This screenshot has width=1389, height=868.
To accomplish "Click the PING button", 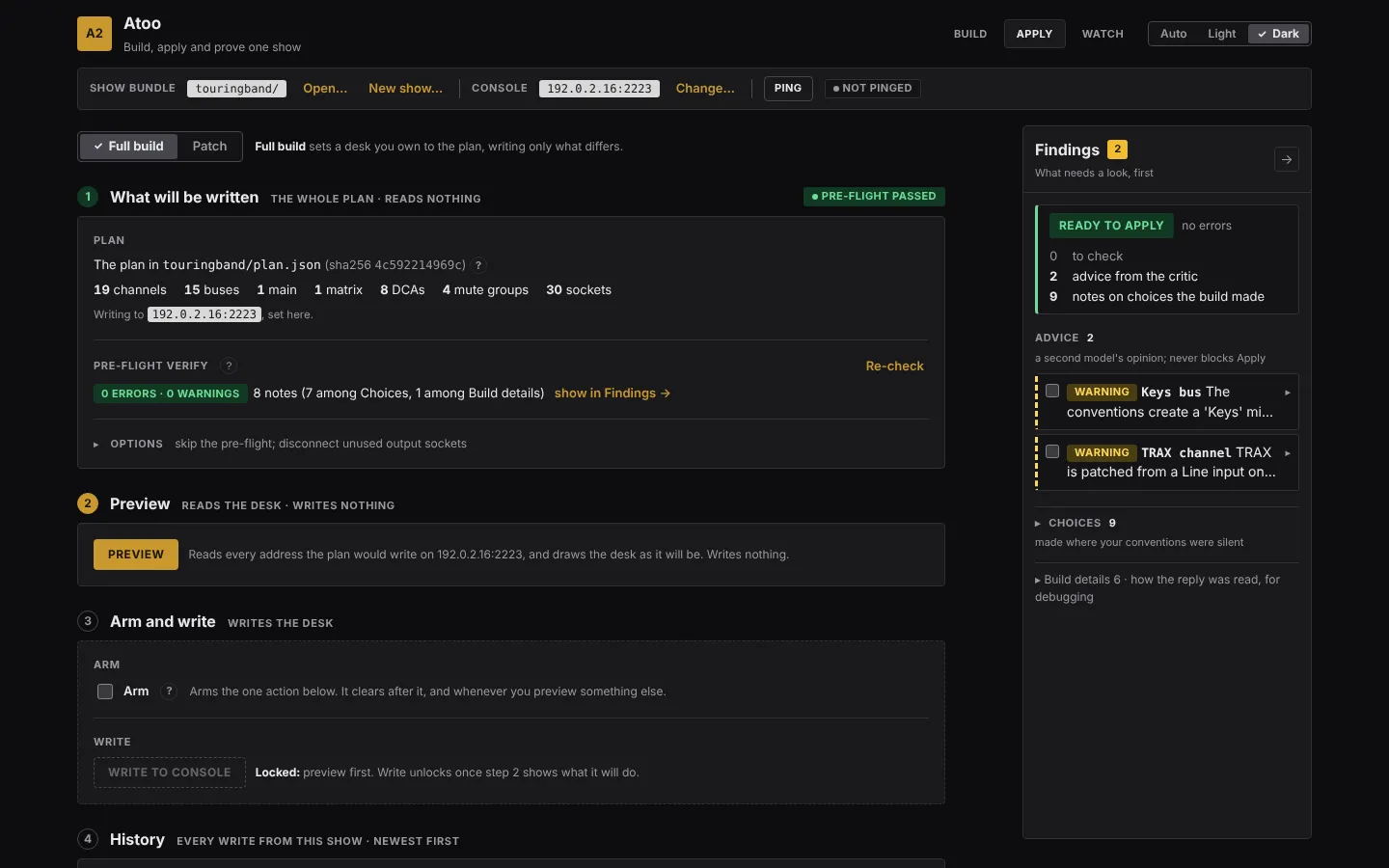I will pyautogui.click(x=788, y=88).
